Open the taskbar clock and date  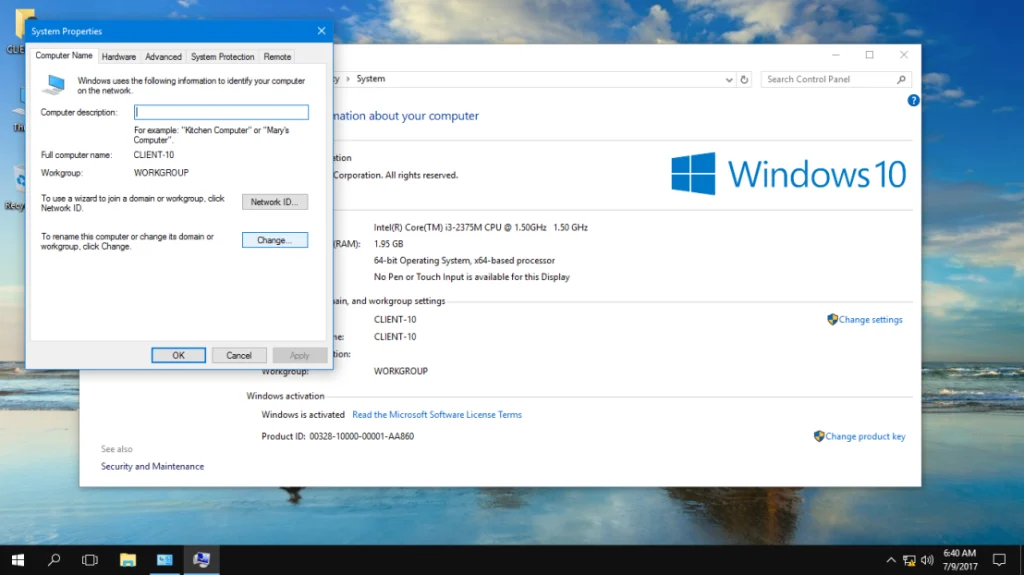(959, 560)
